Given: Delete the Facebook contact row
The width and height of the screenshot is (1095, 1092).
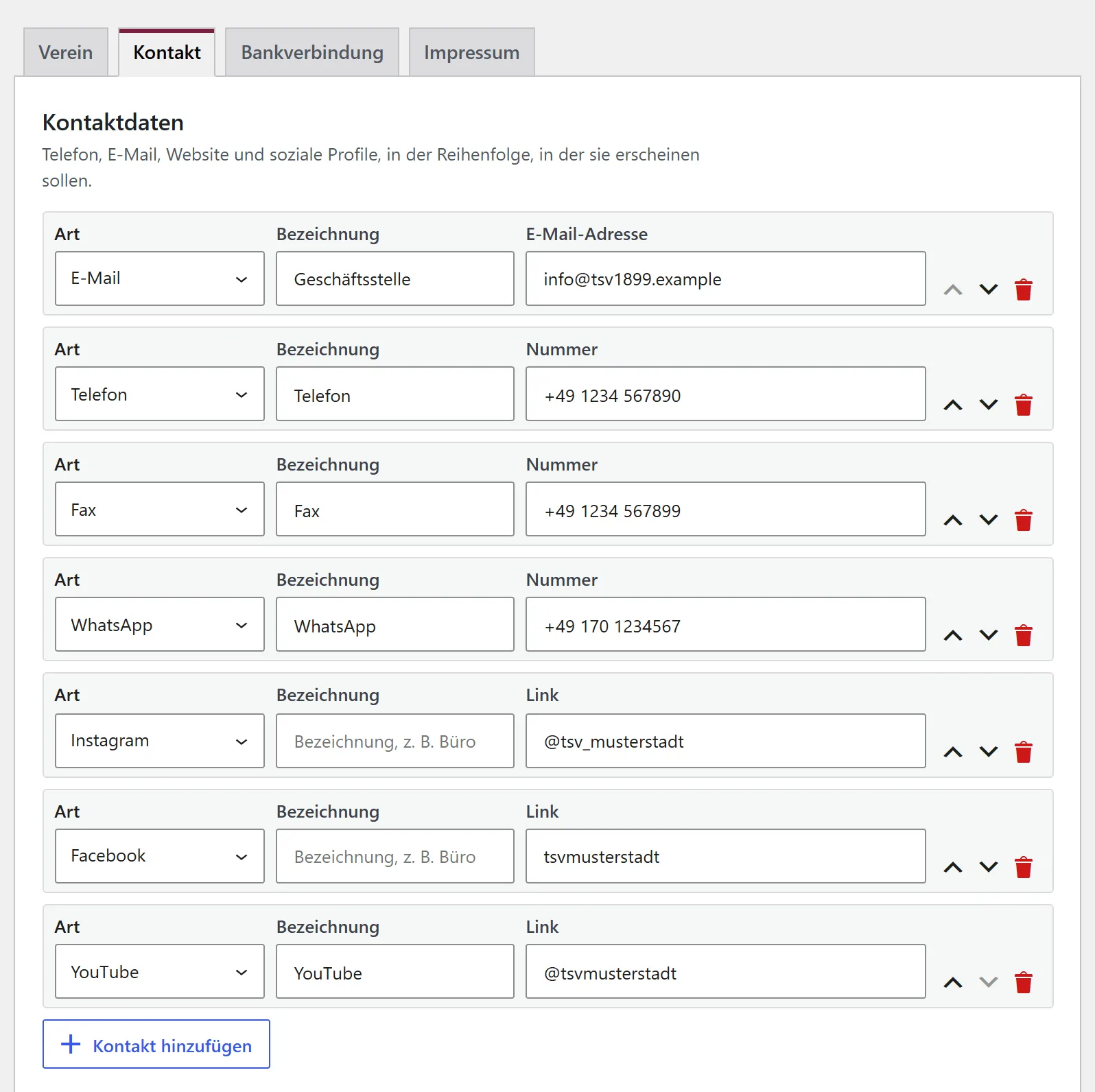Looking at the screenshot, I should click(1024, 867).
